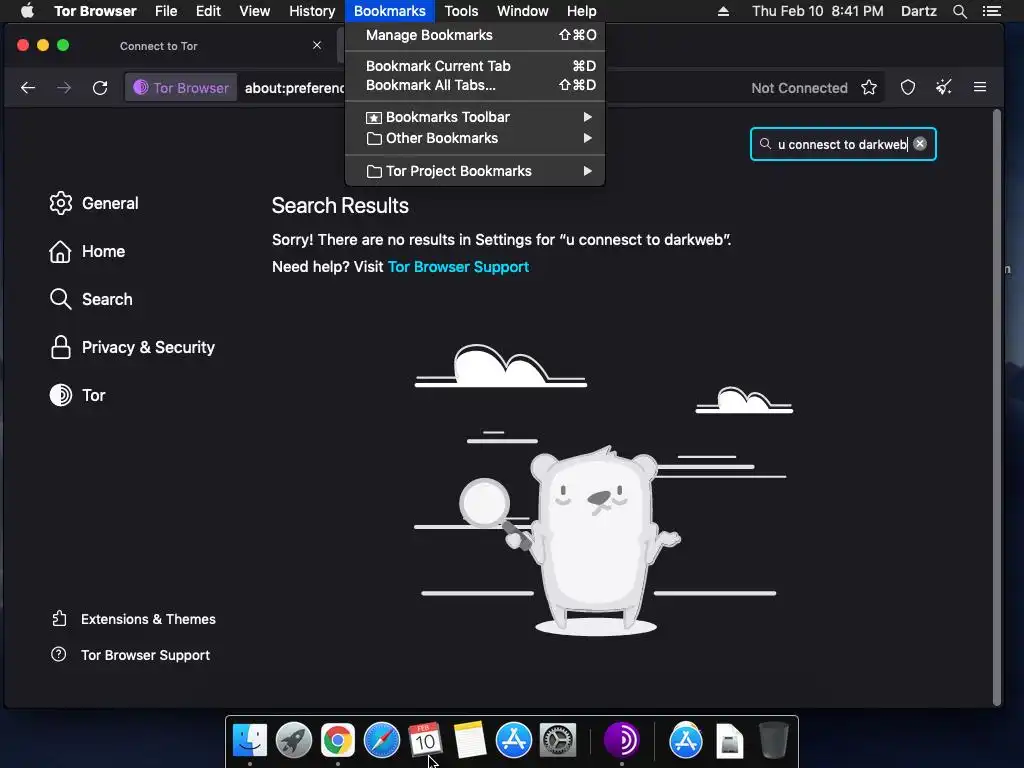Click the Dartz user name in menu bar
The image size is (1024, 768).
(919, 11)
